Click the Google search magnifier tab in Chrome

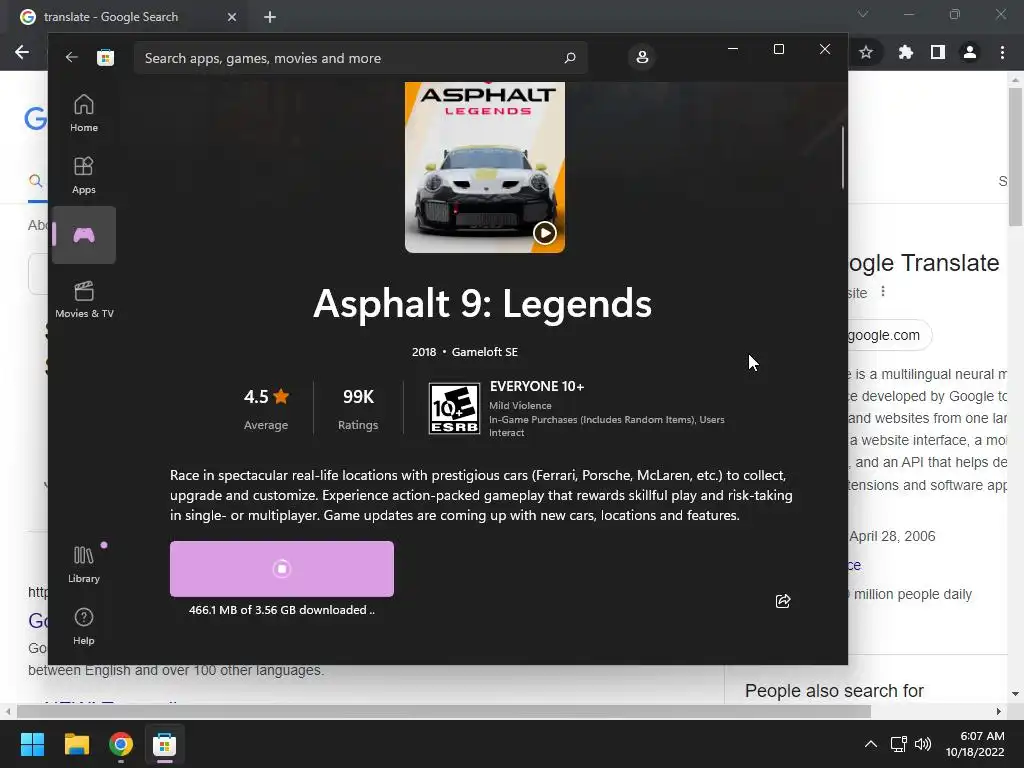tap(36, 181)
